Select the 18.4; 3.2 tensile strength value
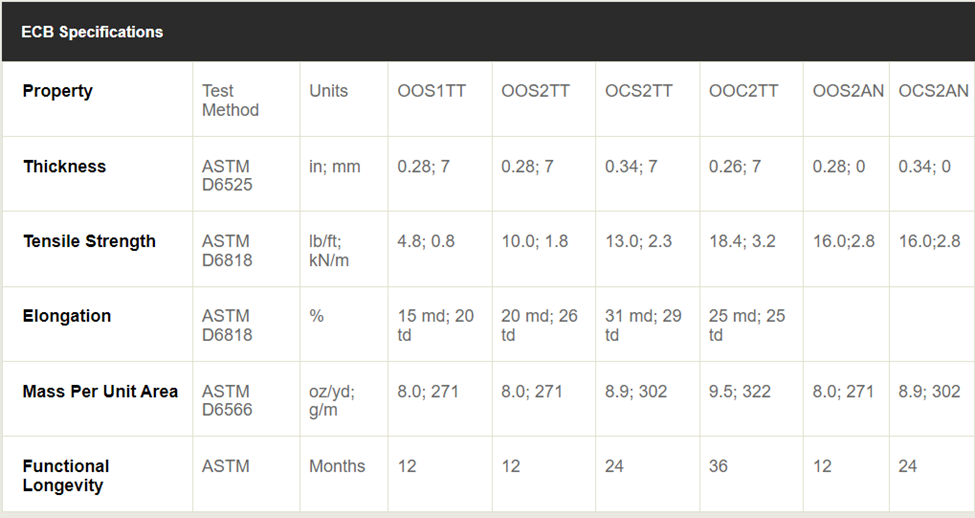Viewport: 975px width, 518px height. pos(741,241)
